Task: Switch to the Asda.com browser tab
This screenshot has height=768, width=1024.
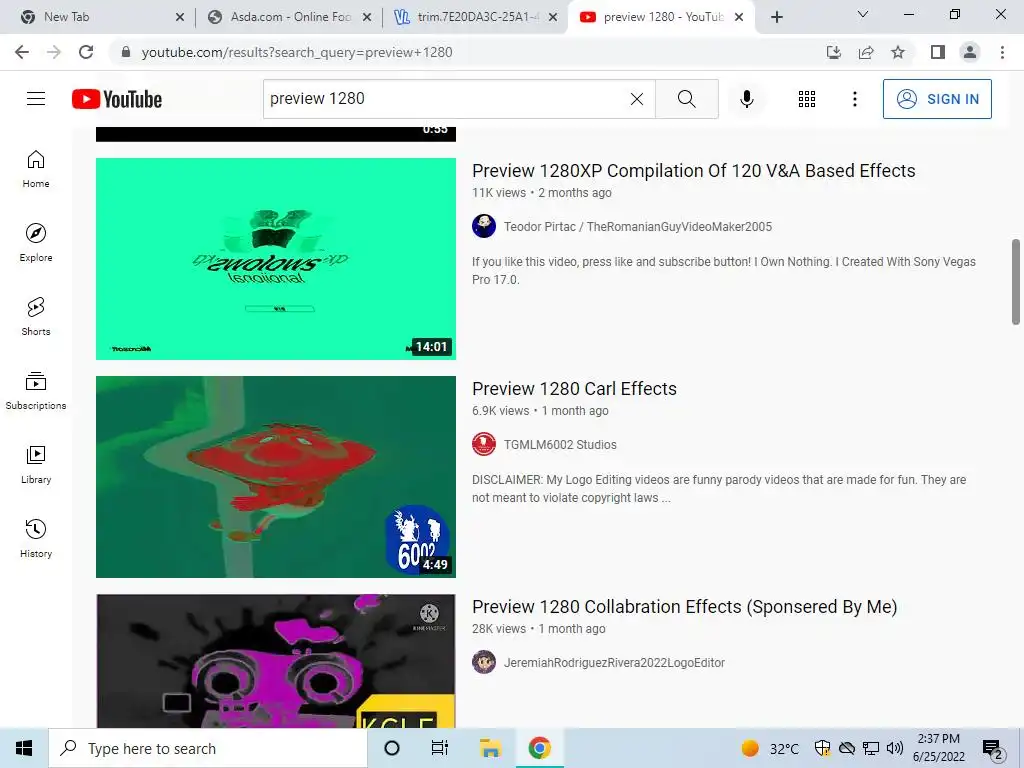Action: tap(287, 17)
